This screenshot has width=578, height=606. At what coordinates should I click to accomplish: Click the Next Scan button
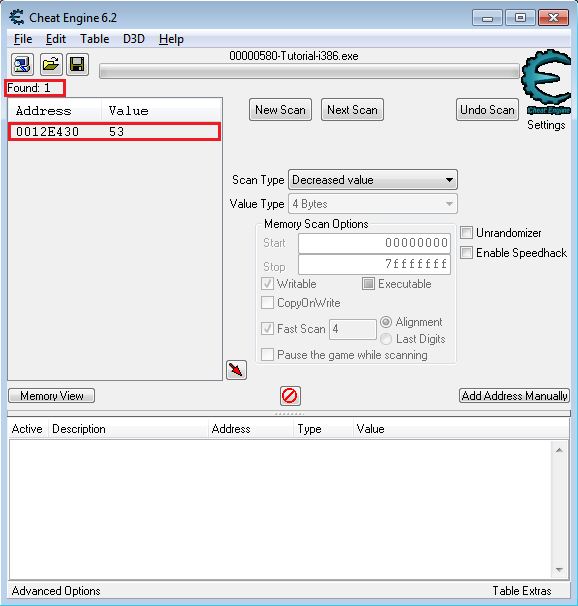[352, 110]
